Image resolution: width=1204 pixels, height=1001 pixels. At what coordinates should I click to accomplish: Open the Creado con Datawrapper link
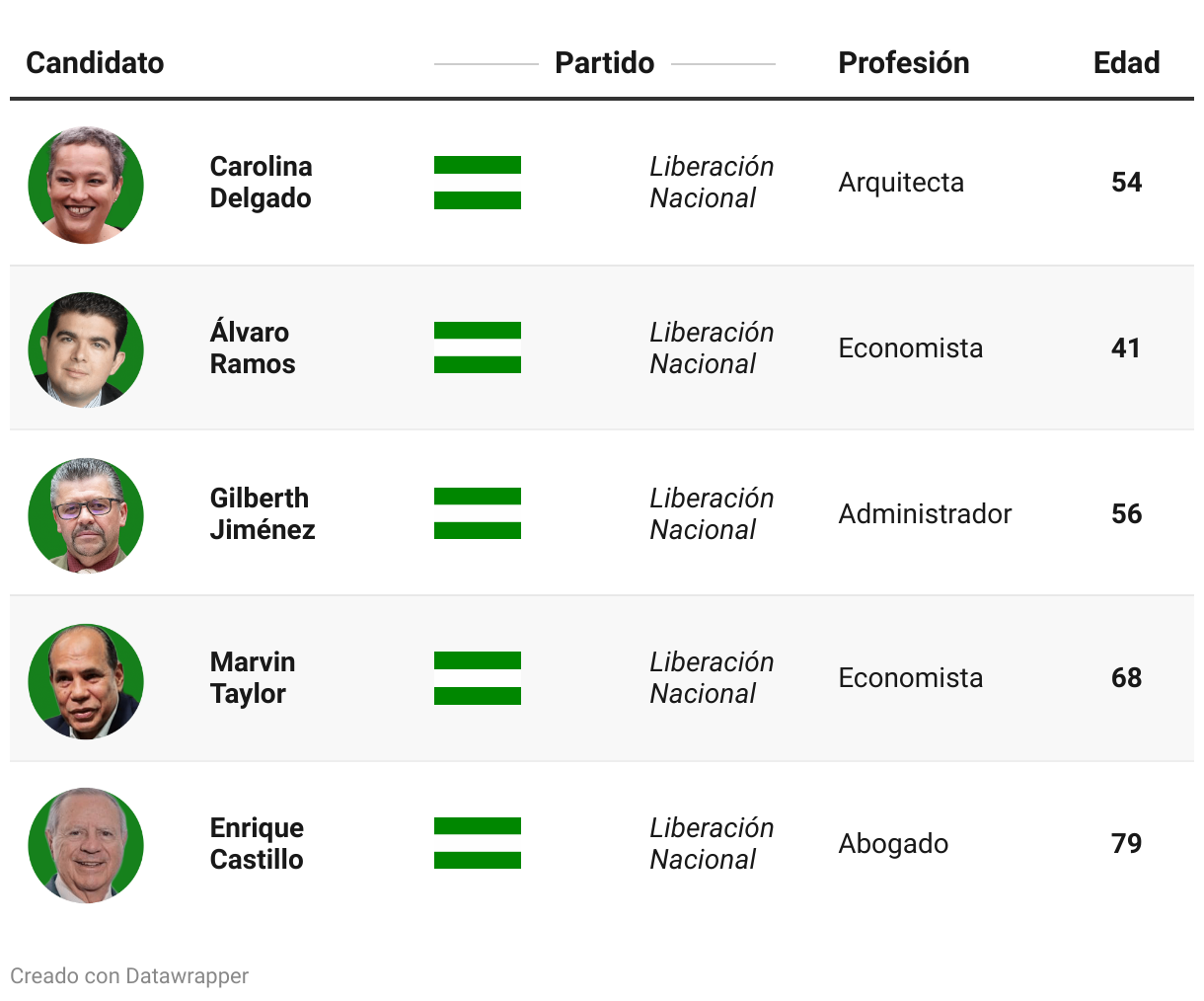[129, 976]
